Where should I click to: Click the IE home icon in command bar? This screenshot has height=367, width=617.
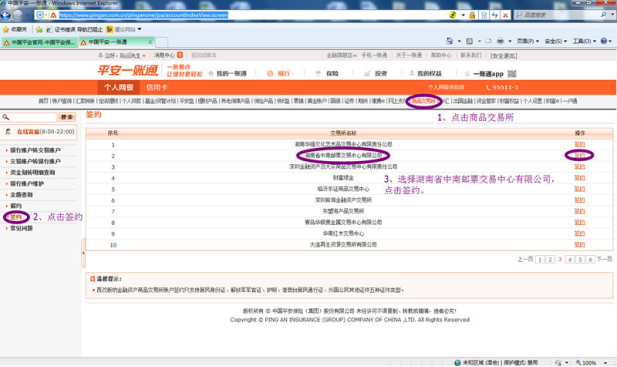[449, 41]
